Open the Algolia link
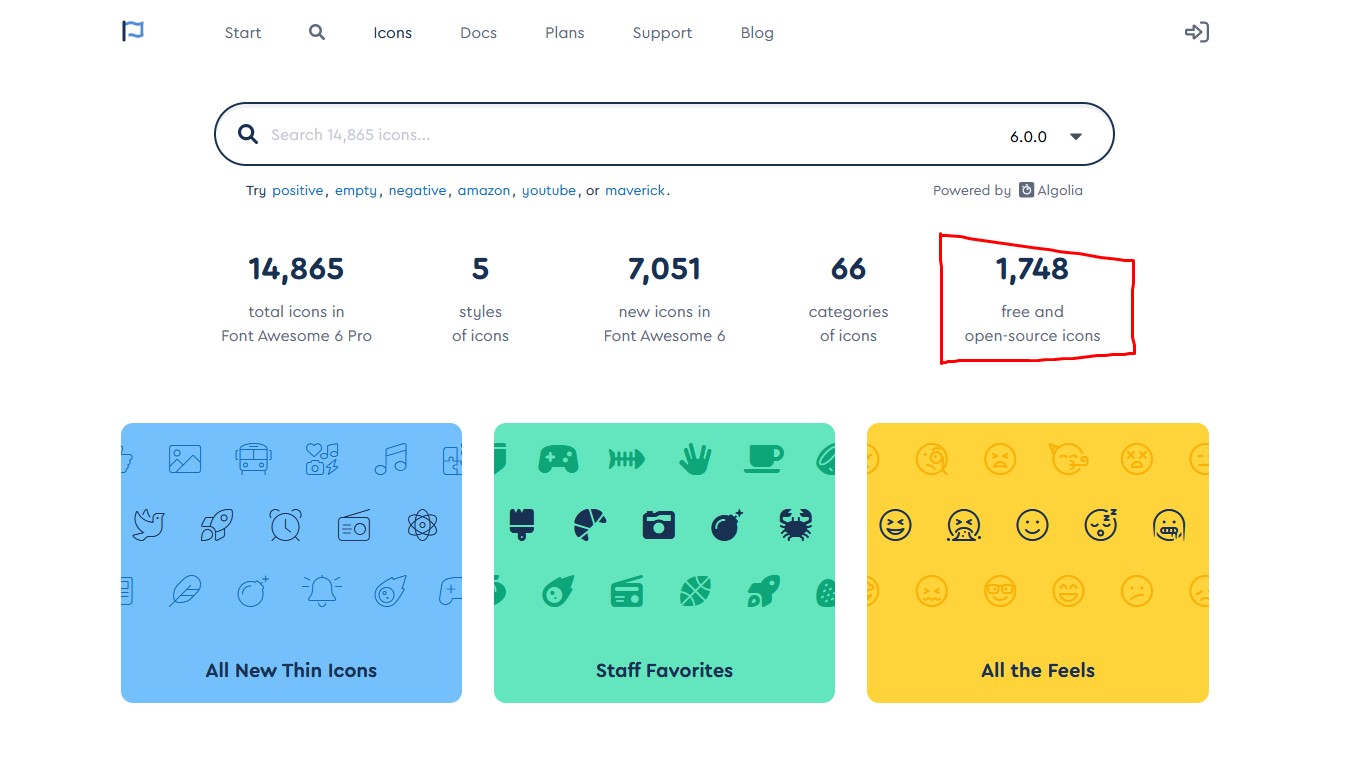This screenshot has width=1361, height=757. point(1051,190)
